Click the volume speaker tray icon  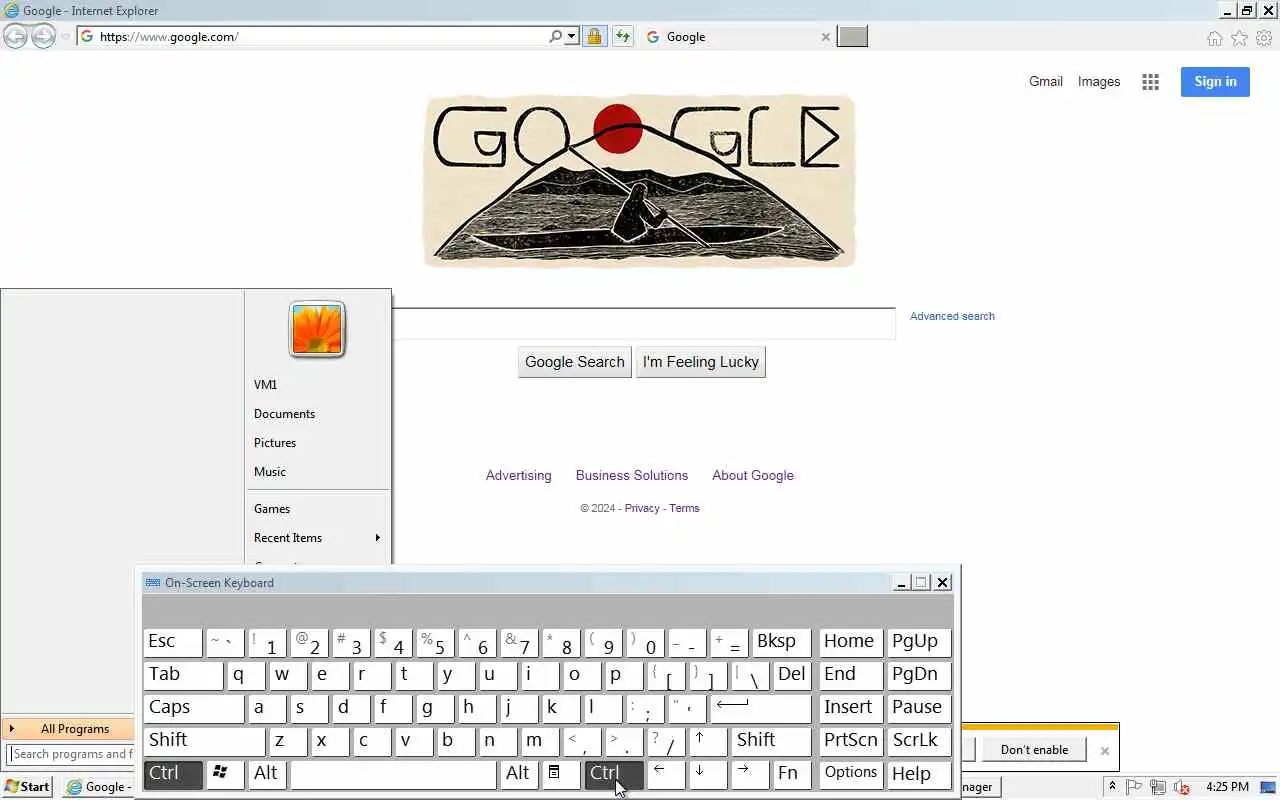(x=1182, y=787)
